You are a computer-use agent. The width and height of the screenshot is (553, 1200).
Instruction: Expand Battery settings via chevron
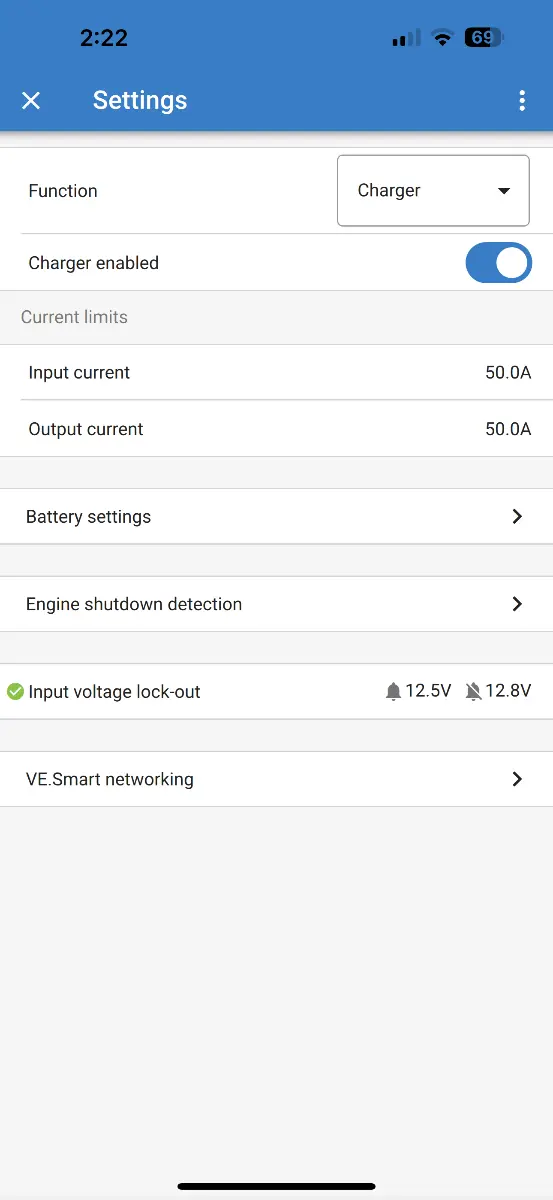point(517,517)
